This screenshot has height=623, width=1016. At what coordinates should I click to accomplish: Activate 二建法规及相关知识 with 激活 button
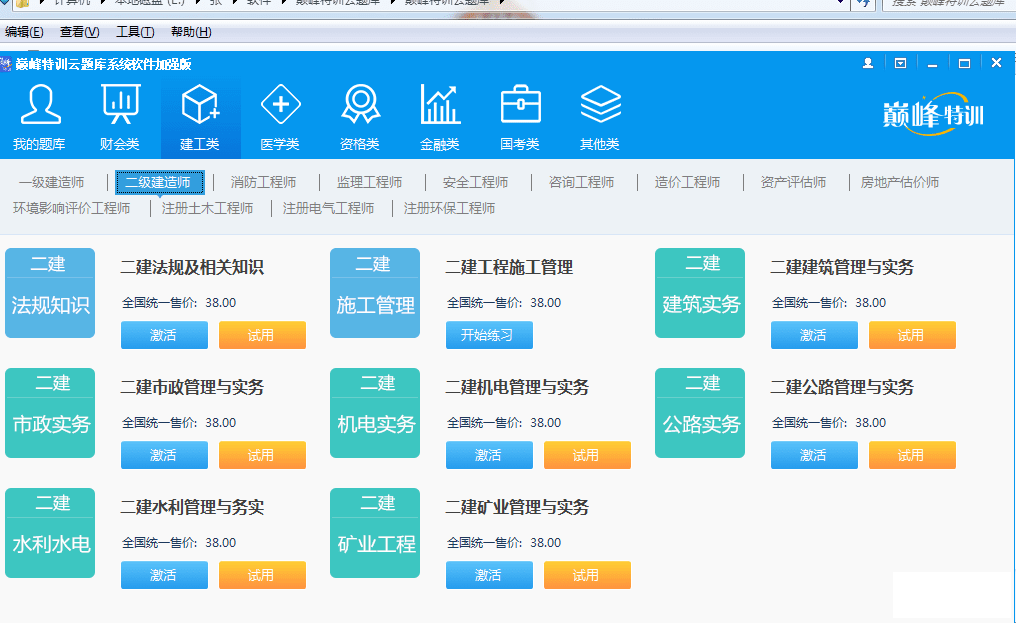coord(164,335)
